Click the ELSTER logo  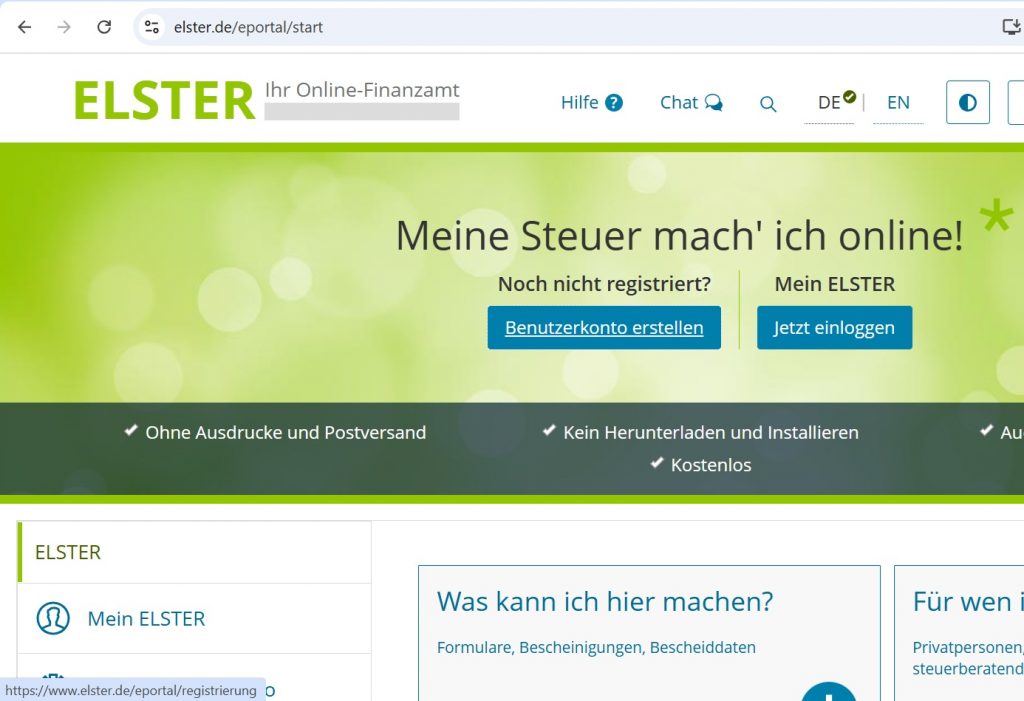coord(165,101)
